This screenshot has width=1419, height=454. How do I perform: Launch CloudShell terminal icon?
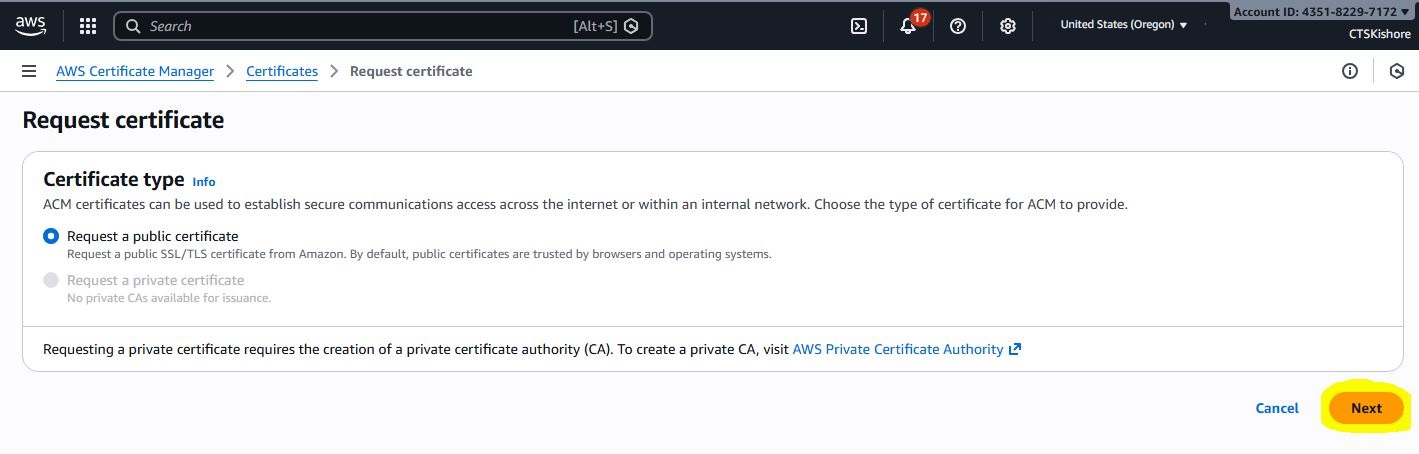(858, 27)
